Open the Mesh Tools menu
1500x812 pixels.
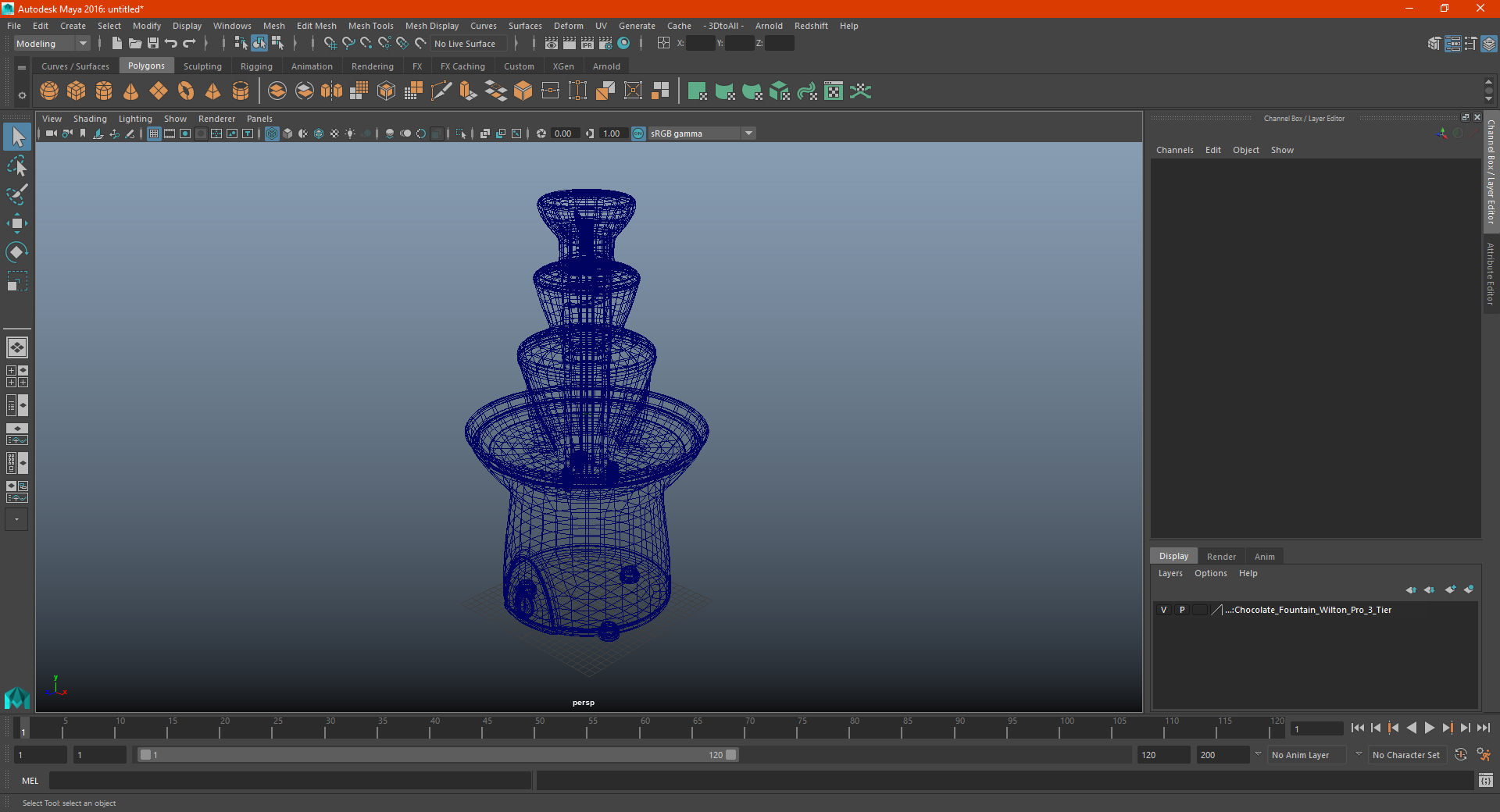370,26
